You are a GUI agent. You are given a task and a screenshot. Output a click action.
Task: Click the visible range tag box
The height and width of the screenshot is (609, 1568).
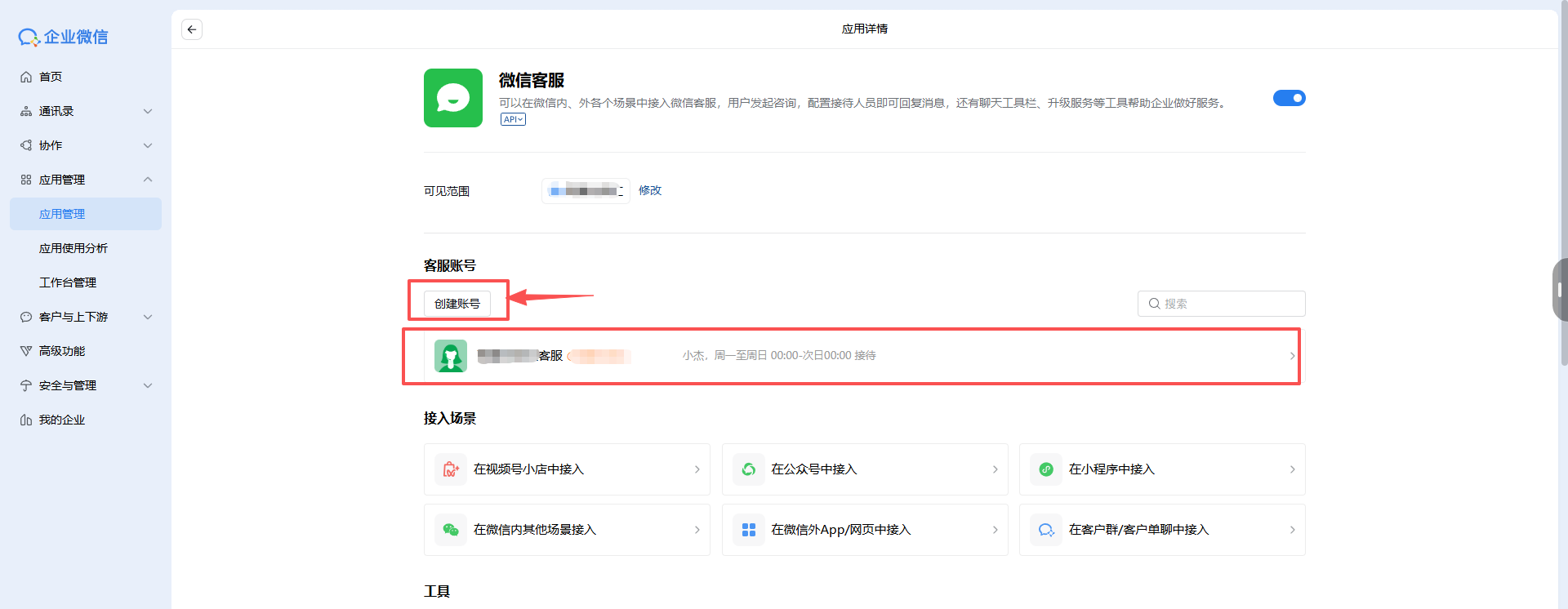point(586,191)
